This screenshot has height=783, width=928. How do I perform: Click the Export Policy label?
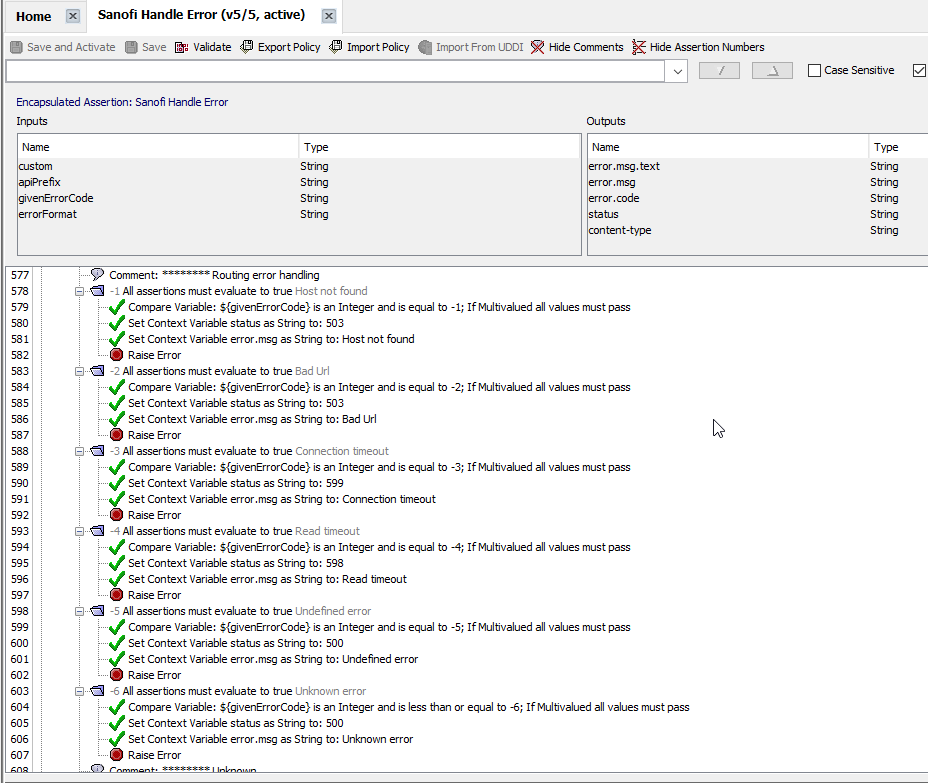(x=289, y=47)
